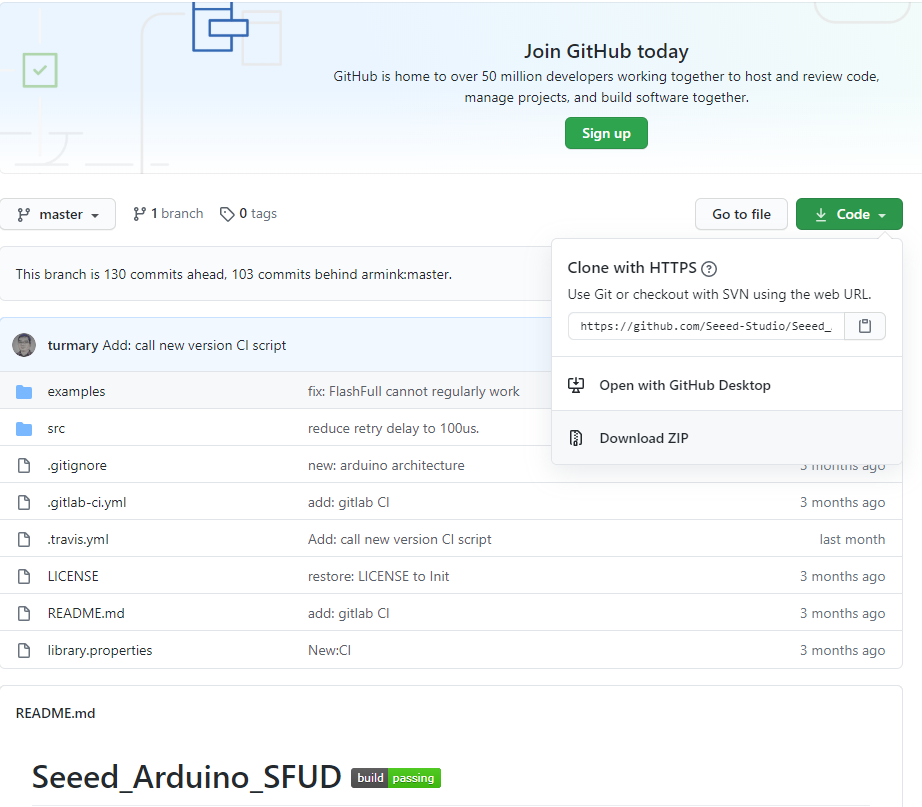Image resolution: width=922 pixels, height=807 pixels.
Task: Open library.properties file
Action: pyautogui.click(x=100, y=650)
